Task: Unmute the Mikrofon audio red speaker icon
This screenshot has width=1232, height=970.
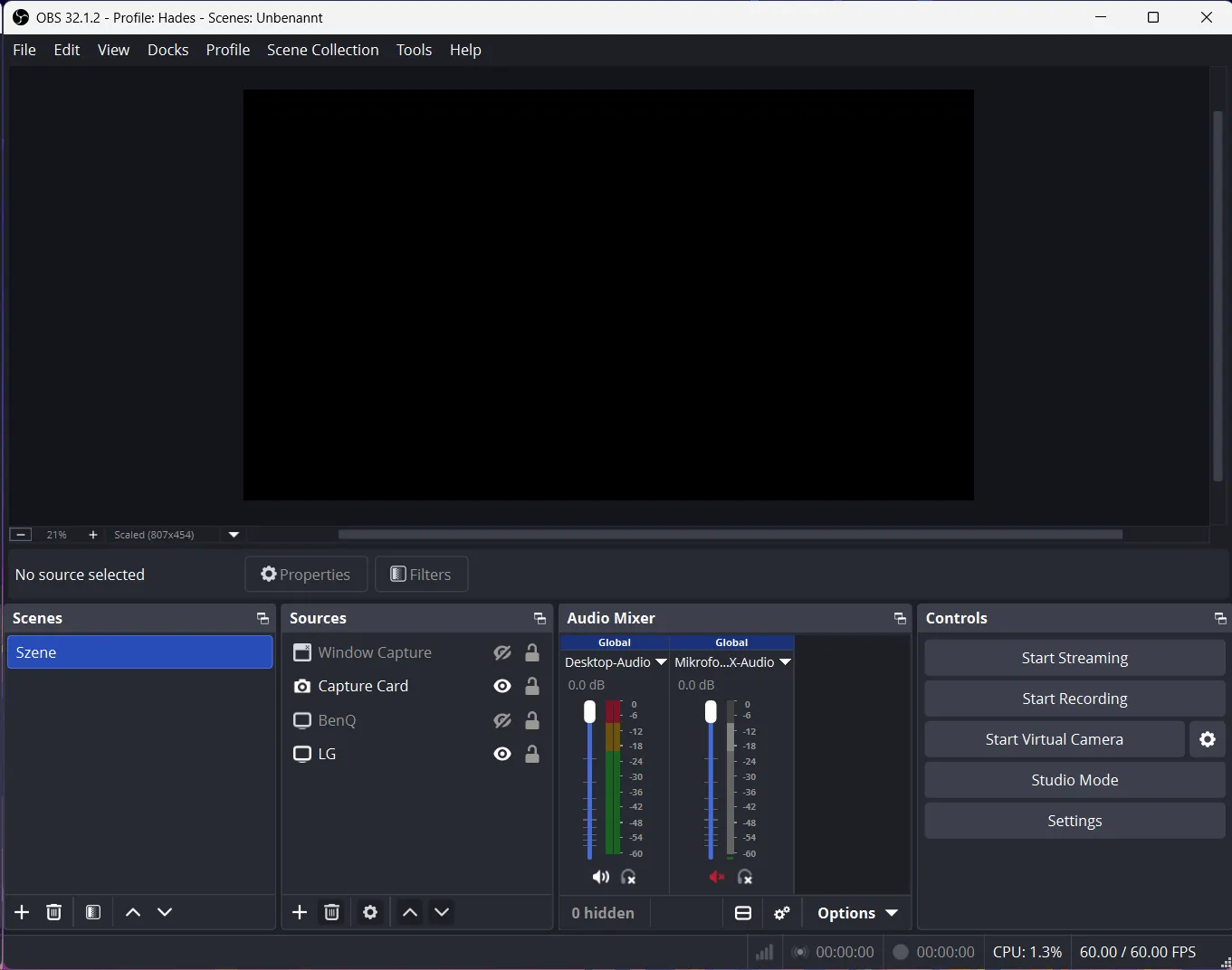Action: [717, 877]
